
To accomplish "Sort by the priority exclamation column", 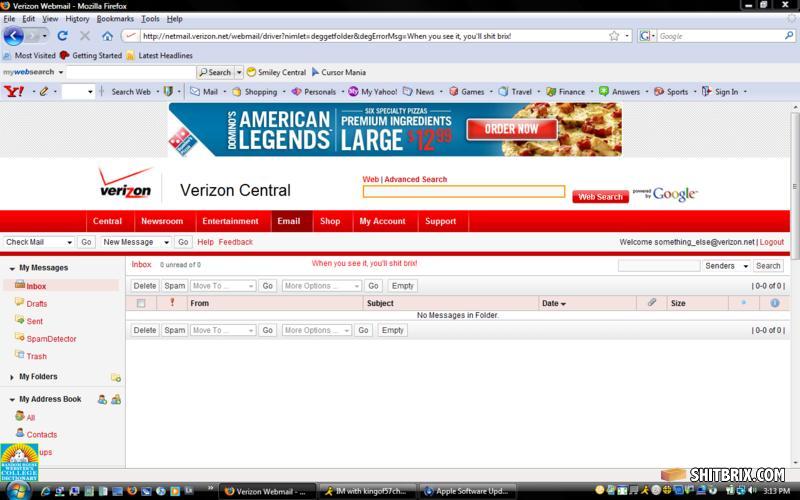I will click(172, 303).
